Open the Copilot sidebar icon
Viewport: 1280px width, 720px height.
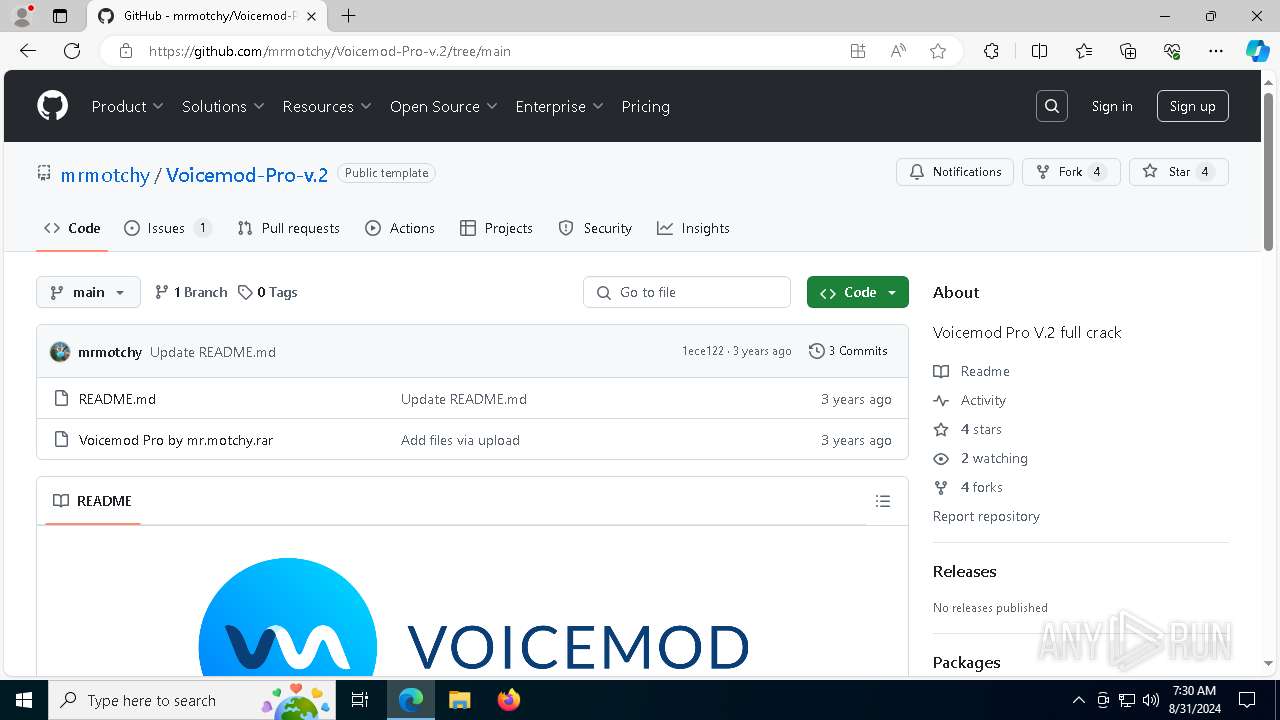(1257, 51)
